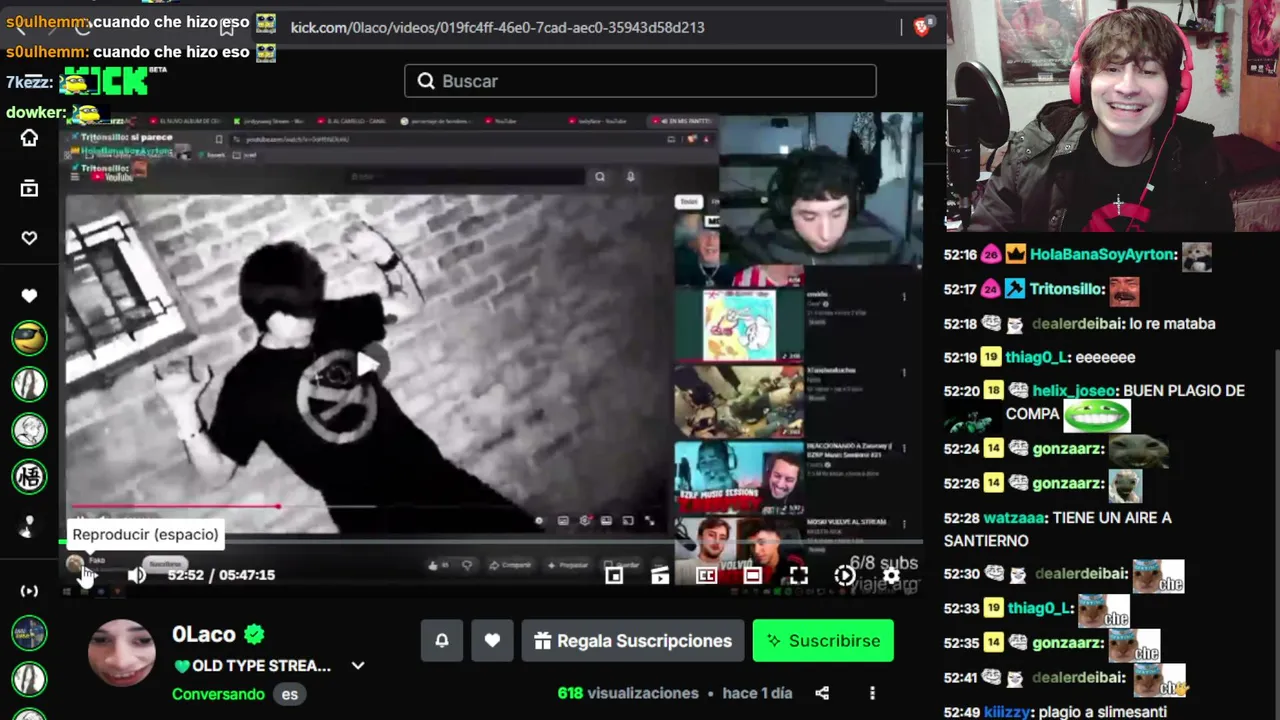Toggle fullscreen for the video
Viewport: 1280px width, 720px height.
pyautogui.click(x=798, y=575)
